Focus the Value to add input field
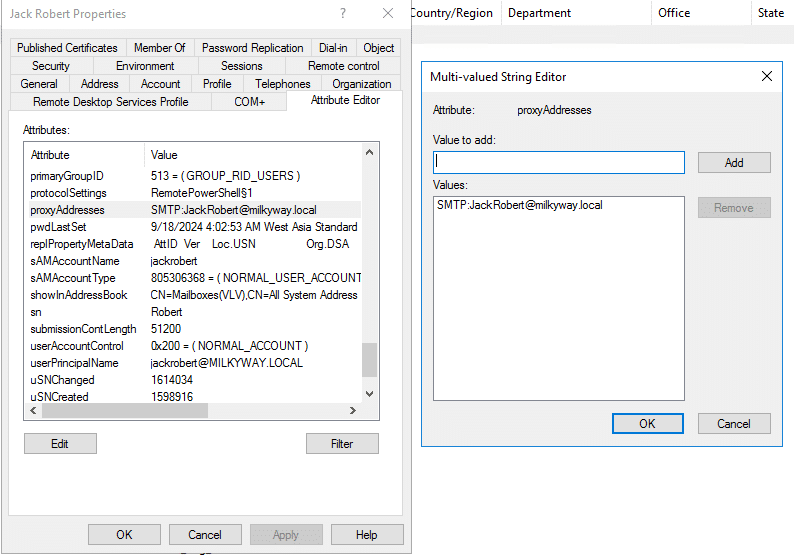 (x=559, y=163)
